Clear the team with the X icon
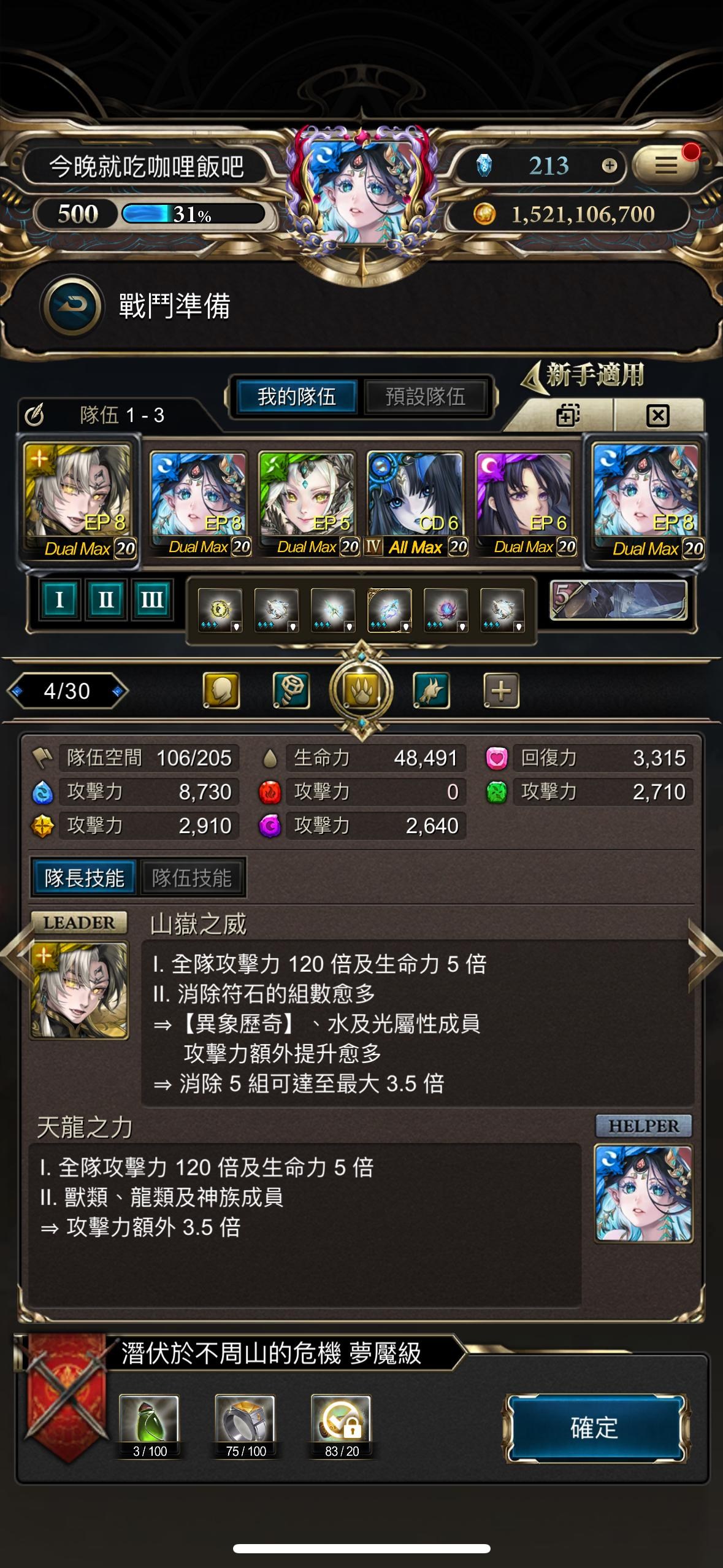The width and height of the screenshot is (723, 1568). (x=658, y=415)
